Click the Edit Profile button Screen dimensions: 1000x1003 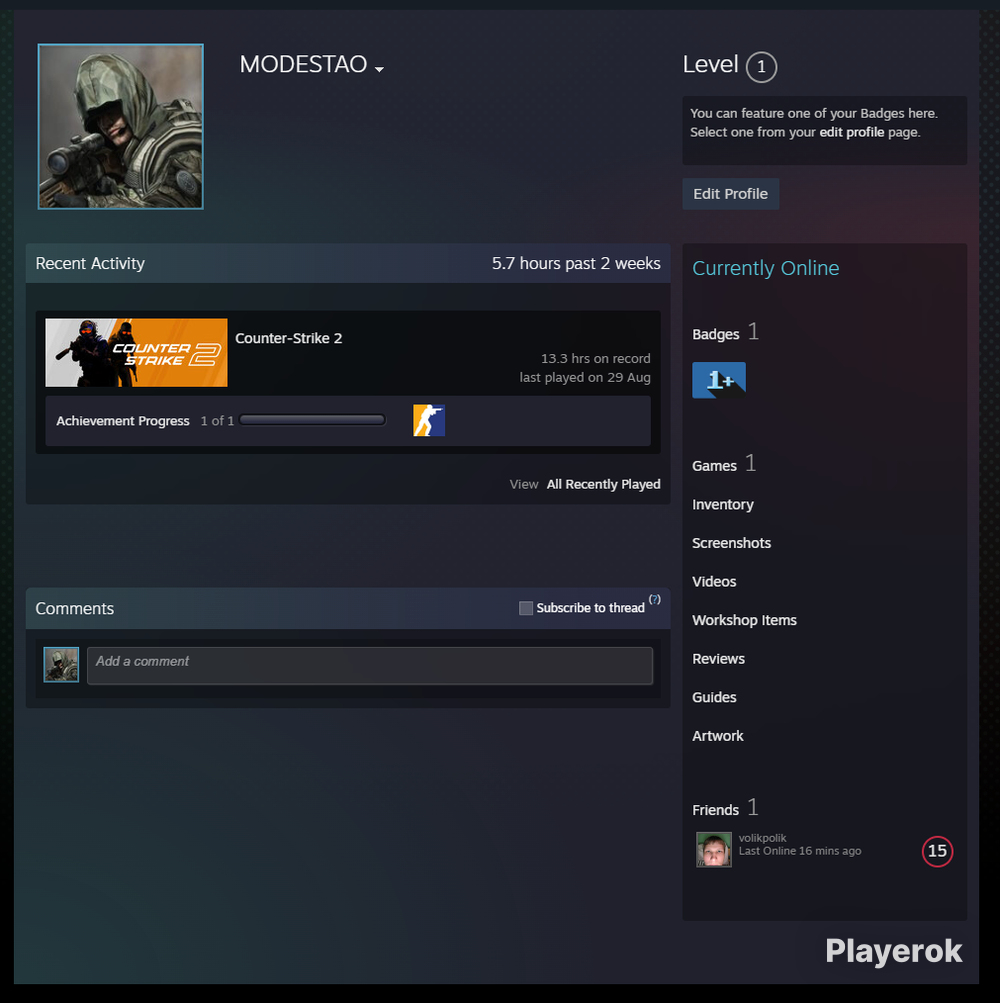tap(730, 194)
